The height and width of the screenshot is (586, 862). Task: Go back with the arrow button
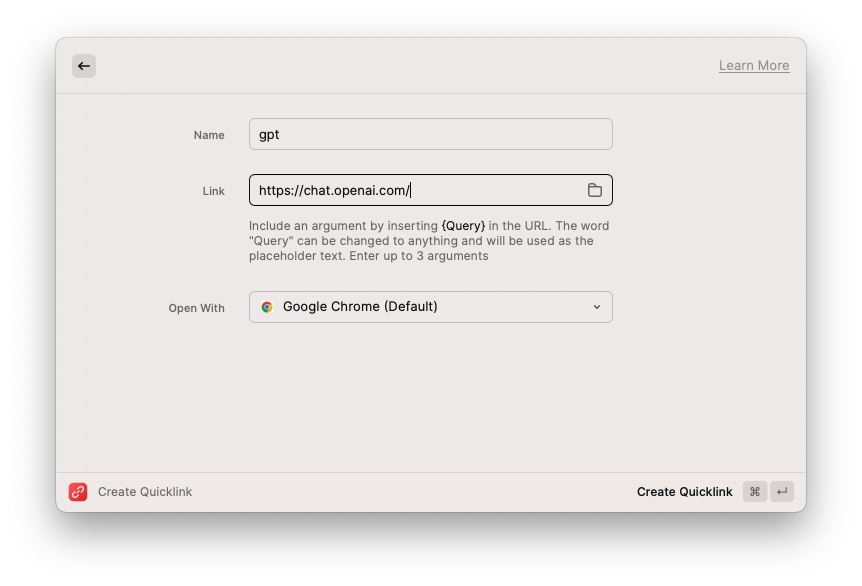pyautogui.click(x=84, y=66)
